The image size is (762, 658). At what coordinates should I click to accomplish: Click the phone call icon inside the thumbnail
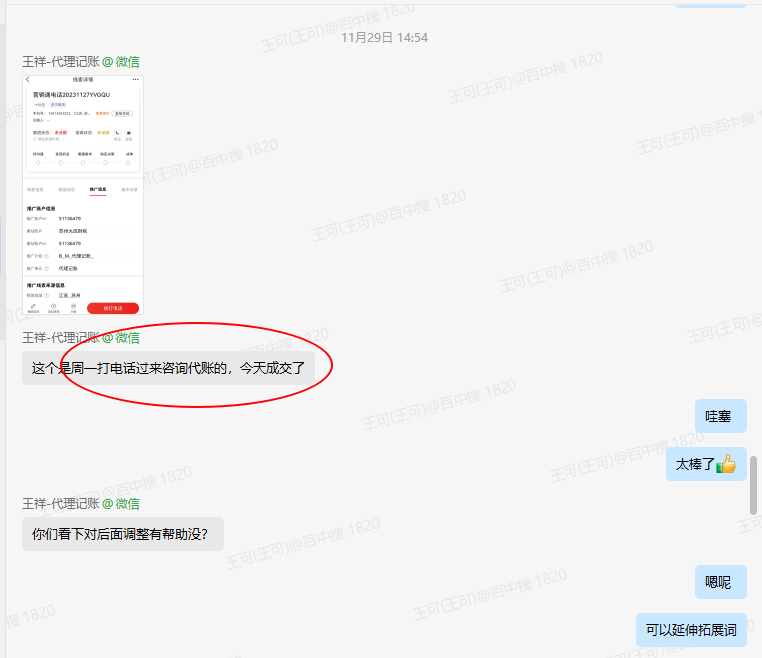[x=117, y=133]
